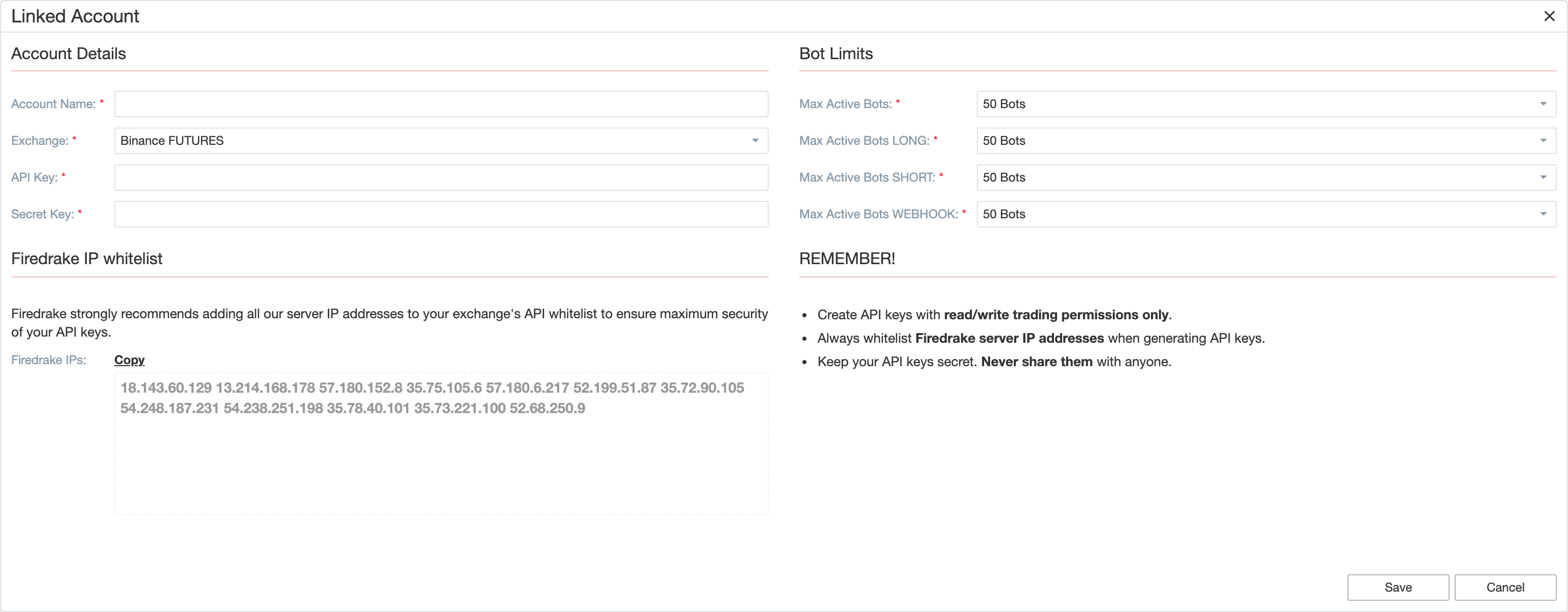Open the Max Active Bots WEBHOOK dropdown
Image resolution: width=1568 pixels, height=612 pixels.
1266,214
